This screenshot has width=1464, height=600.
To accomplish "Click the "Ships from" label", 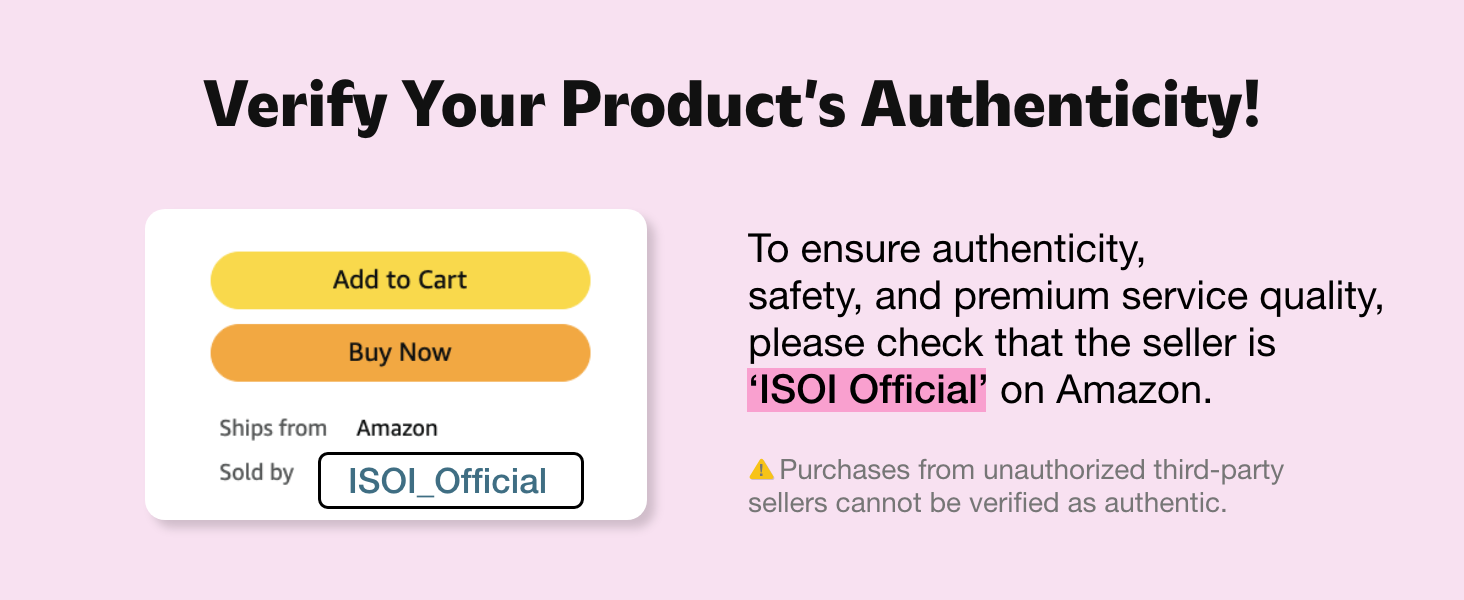I will pos(273,429).
